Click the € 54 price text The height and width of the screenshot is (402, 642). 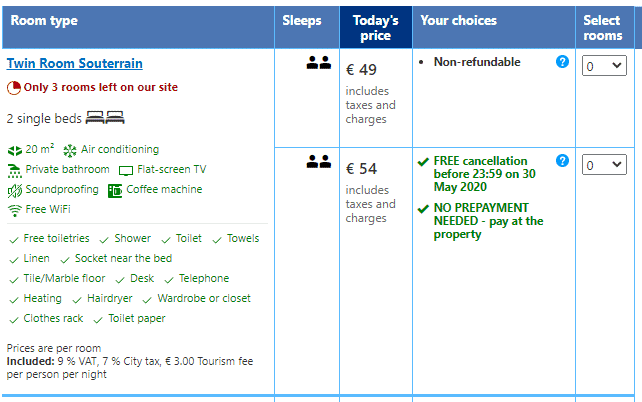pos(361,169)
